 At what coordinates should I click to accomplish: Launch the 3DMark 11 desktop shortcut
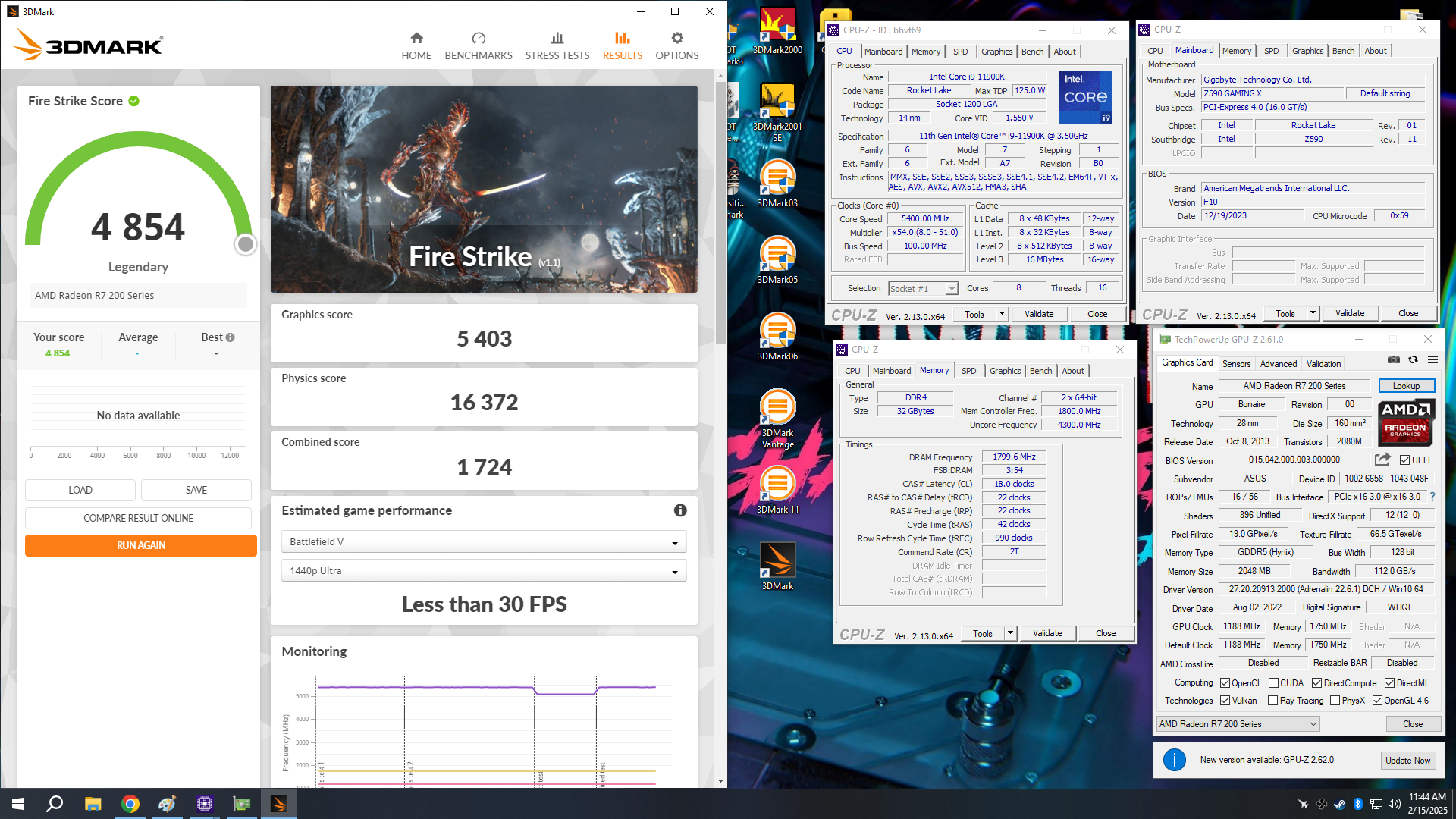[x=777, y=490]
